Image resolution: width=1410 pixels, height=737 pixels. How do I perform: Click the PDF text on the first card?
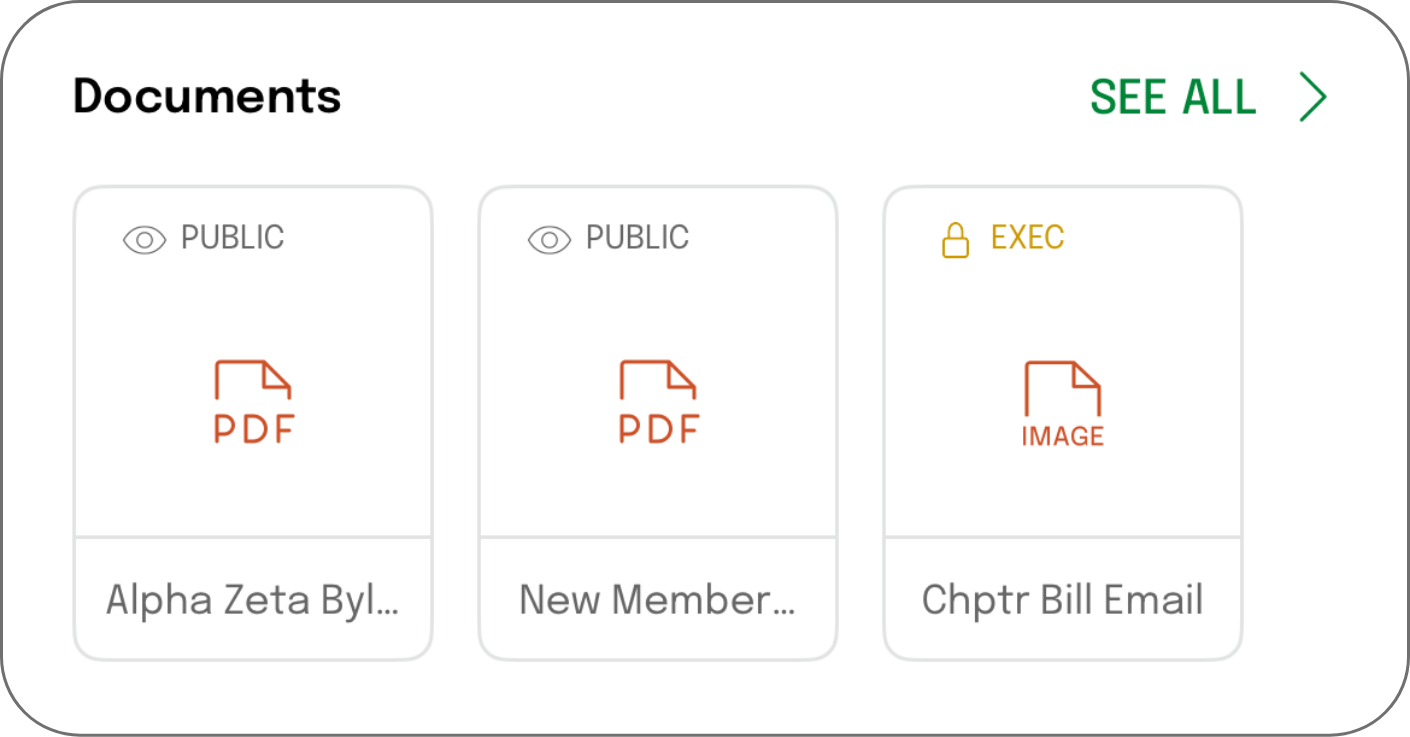point(254,429)
